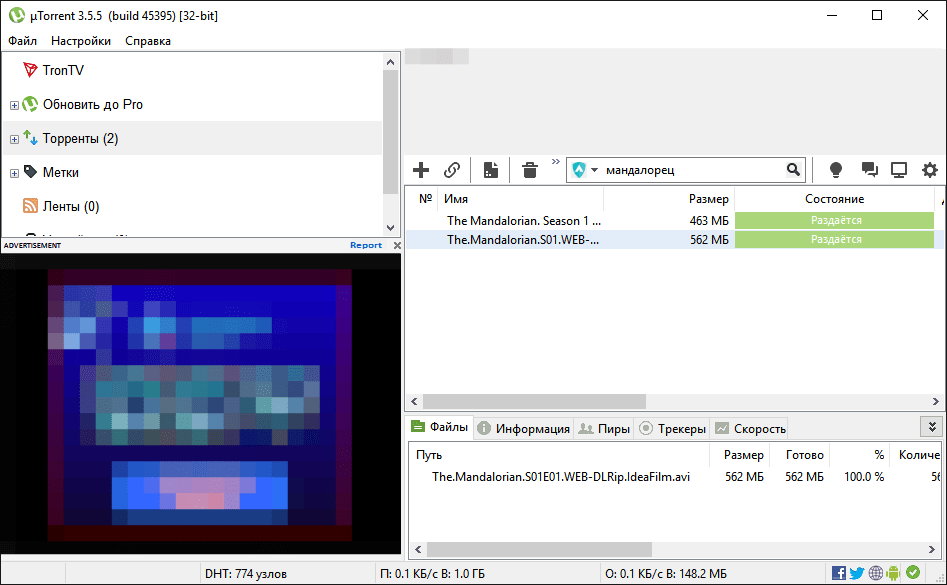Screen dimensions: 947x585
Task: Click the Report advertisement link
Action: (366, 245)
